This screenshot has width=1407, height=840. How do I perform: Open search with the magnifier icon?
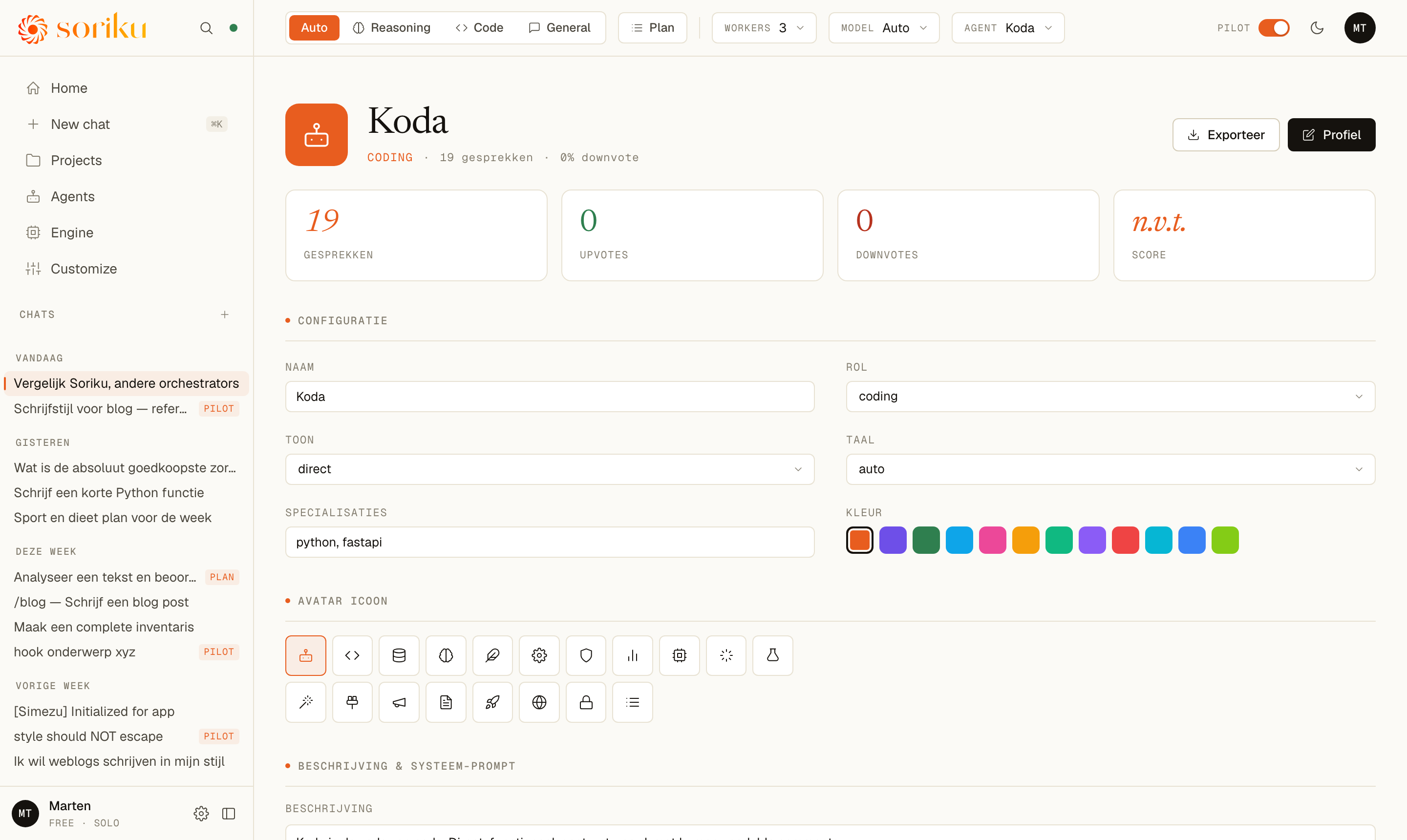pos(206,28)
